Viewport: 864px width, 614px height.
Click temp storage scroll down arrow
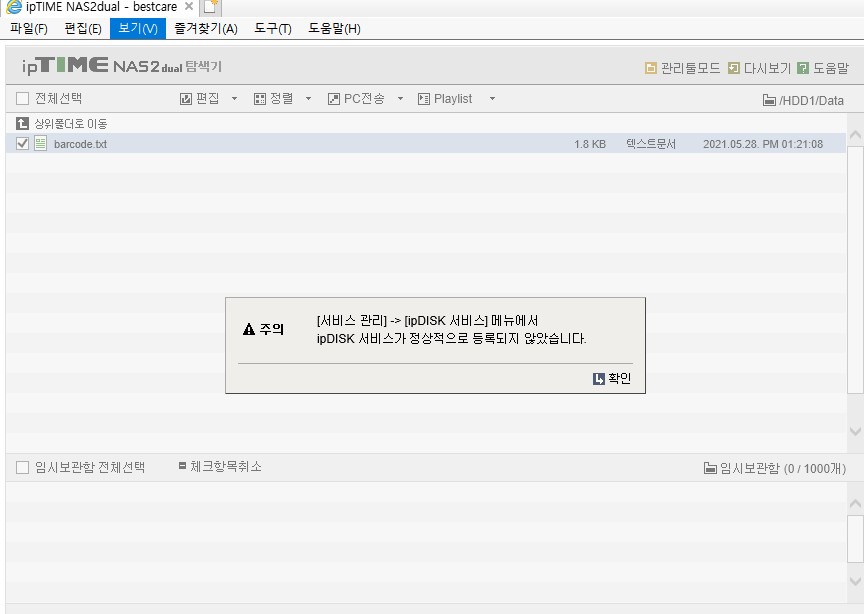855,581
